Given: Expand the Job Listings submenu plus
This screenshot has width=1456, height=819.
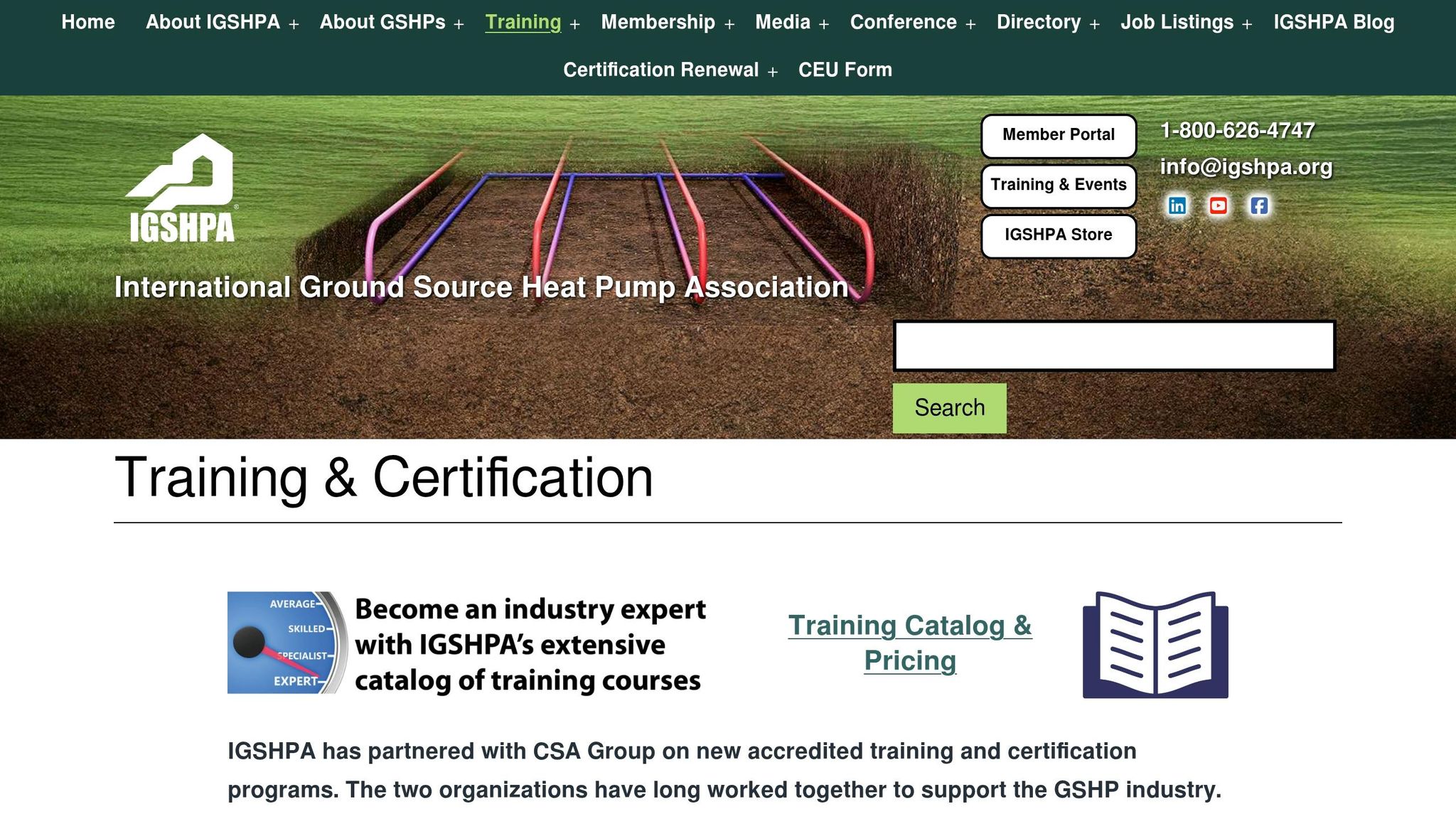Looking at the screenshot, I should (x=1246, y=24).
